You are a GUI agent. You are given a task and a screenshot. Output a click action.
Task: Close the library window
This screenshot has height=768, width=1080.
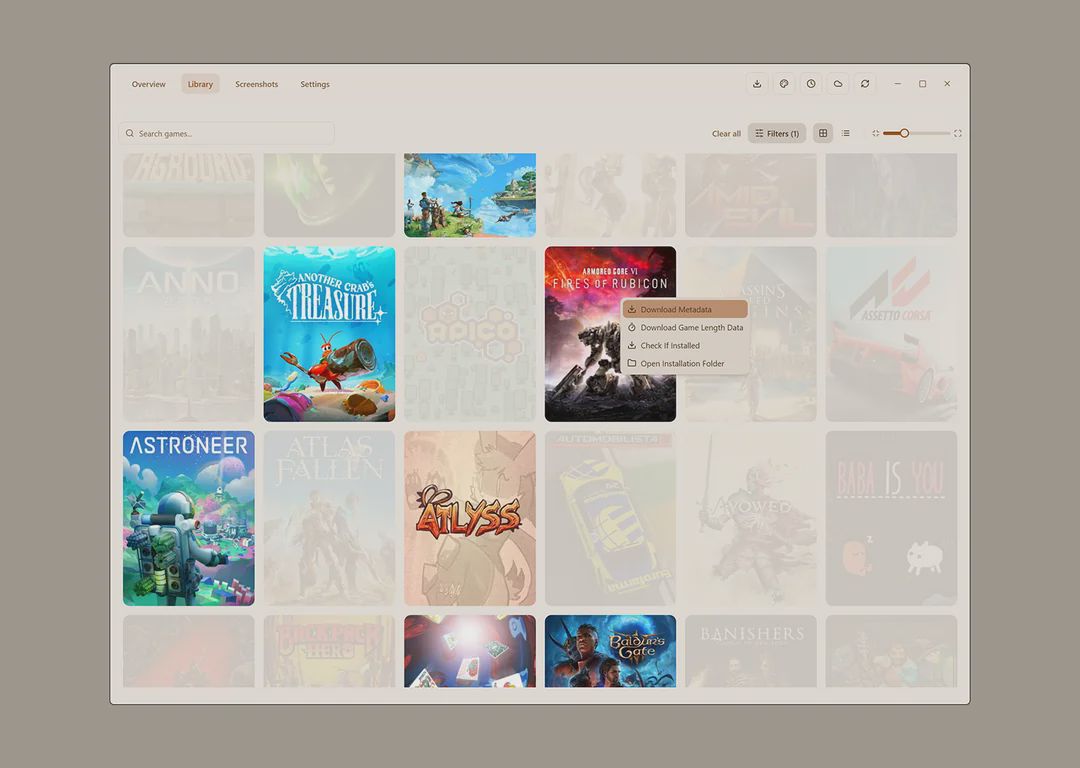click(x=947, y=84)
